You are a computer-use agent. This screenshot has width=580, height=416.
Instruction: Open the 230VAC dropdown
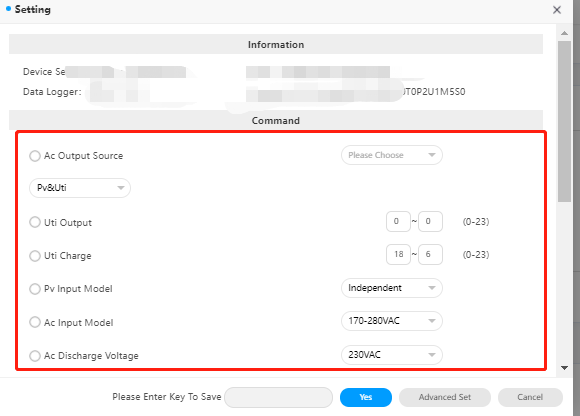(x=392, y=355)
